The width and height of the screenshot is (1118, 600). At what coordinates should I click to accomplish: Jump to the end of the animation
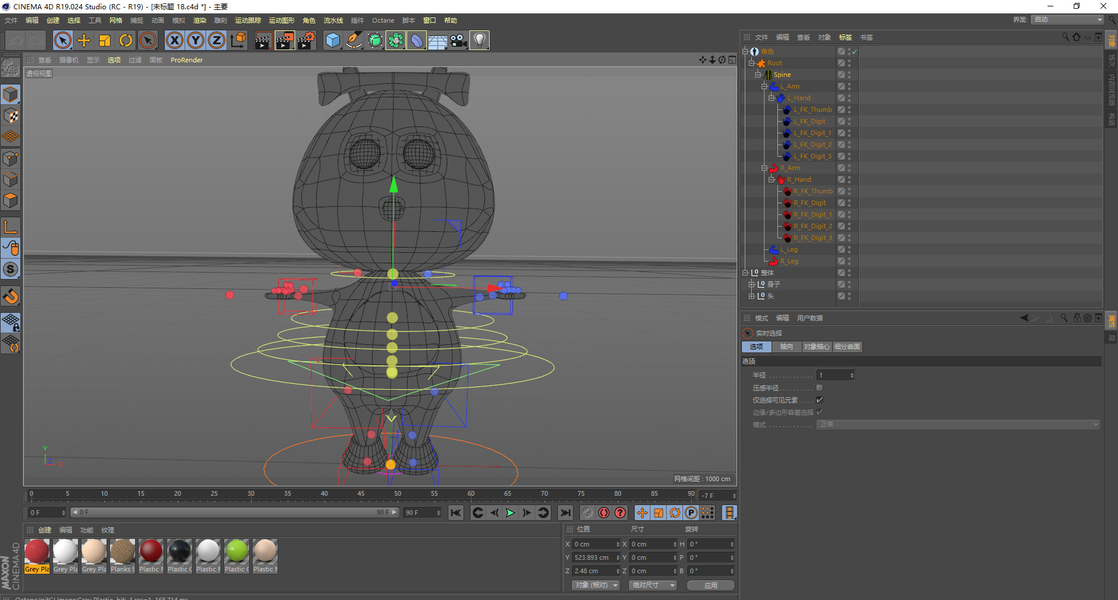tap(565, 512)
